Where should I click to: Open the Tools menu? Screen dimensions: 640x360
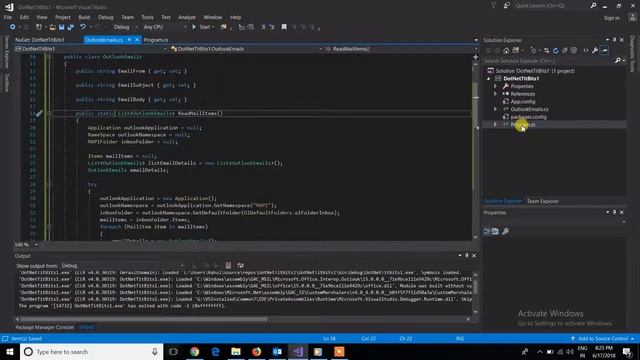147,17
